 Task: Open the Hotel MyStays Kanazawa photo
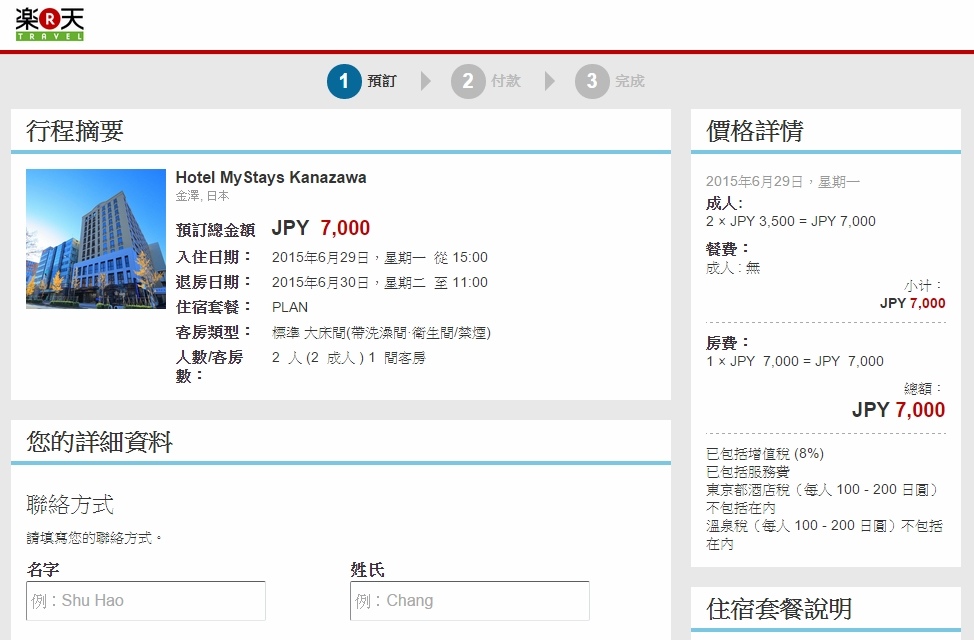[x=96, y=239]
